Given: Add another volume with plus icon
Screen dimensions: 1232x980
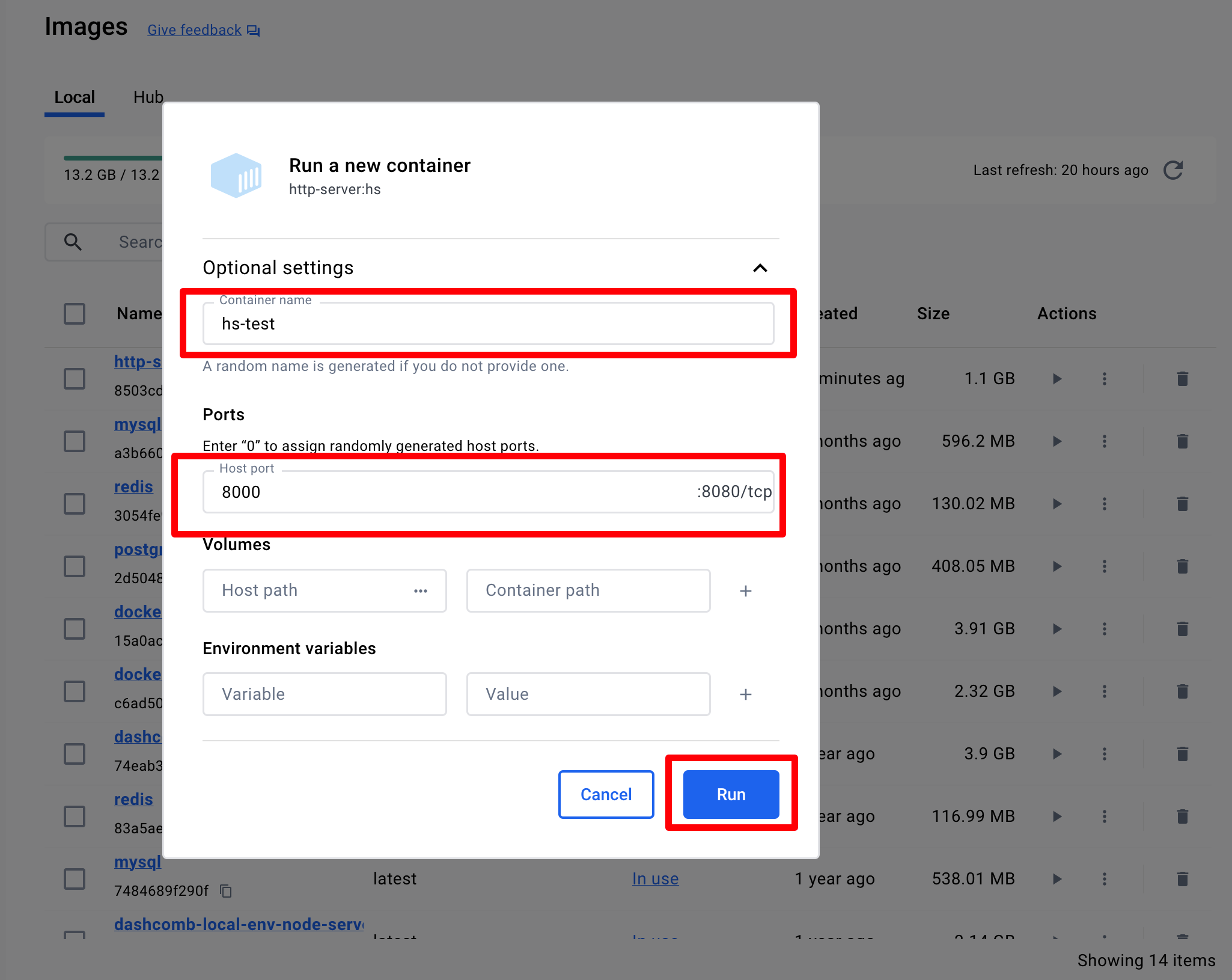Looking at the screenshot, I should (746, 591).
